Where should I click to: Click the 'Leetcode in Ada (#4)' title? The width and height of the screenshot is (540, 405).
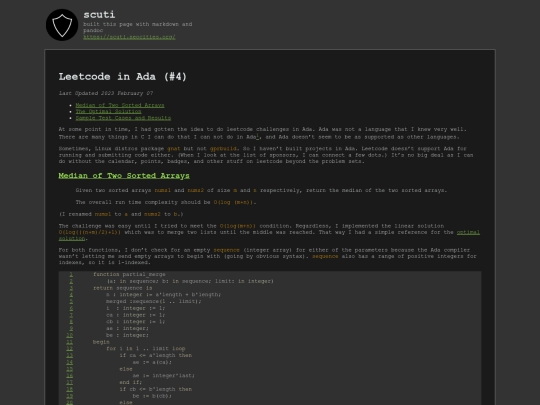pyautogui.click(x=123, y=76)
